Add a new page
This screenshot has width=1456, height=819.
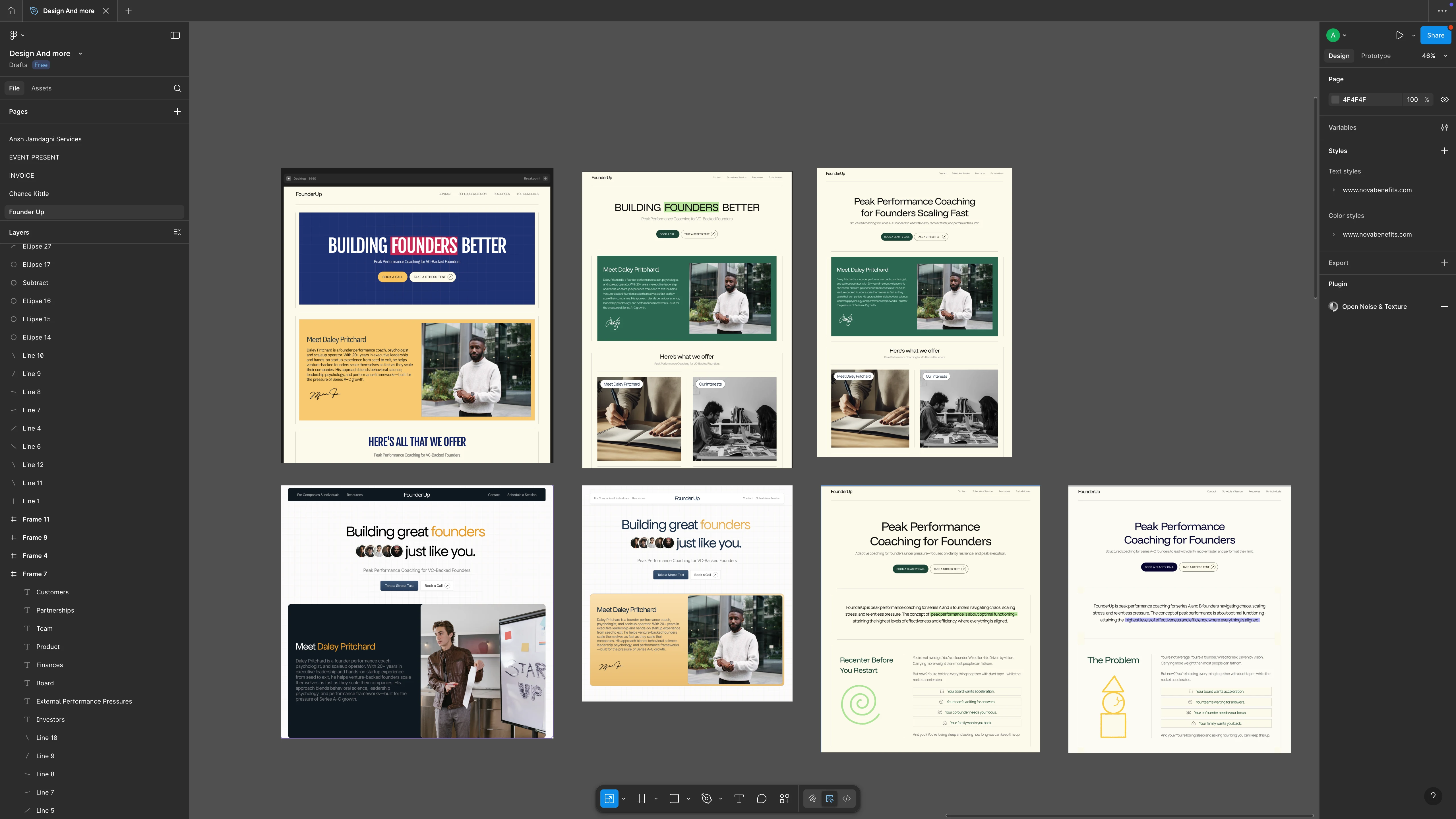click(177, 111)
